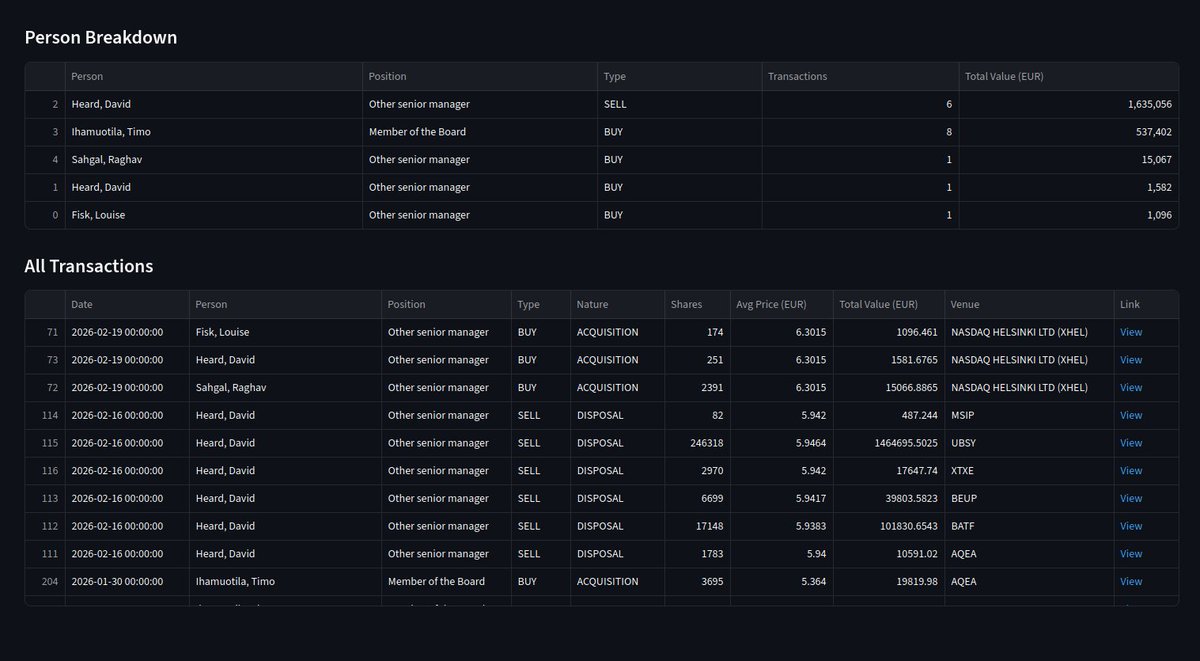Sort All Transactions by Nature header
The image size is (1200, 661).
617,305
